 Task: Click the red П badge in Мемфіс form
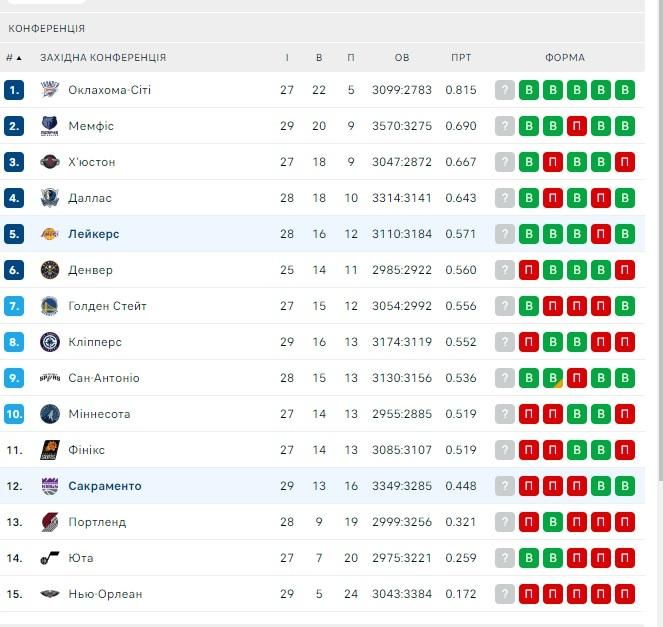[577, 126]
